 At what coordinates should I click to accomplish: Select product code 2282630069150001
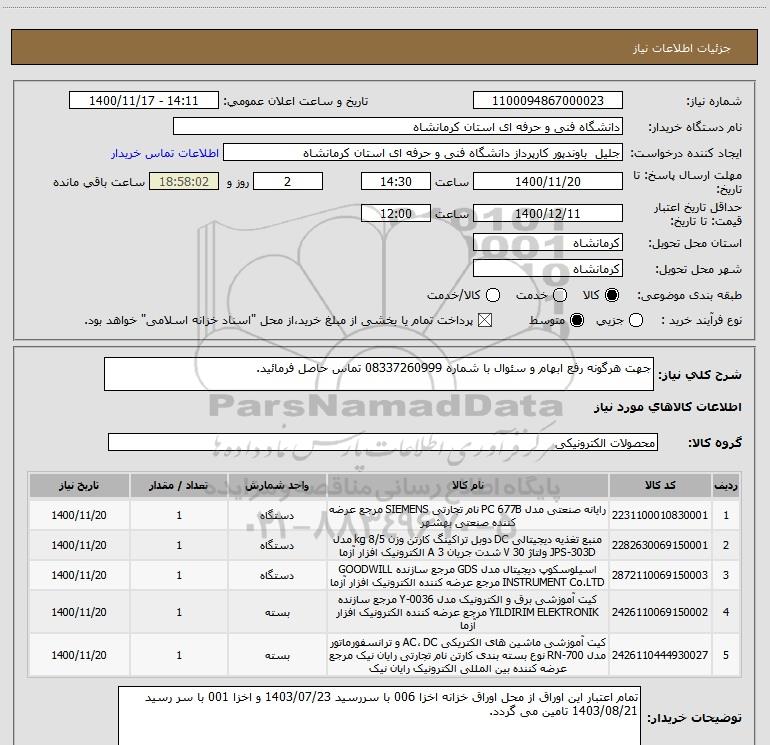[x=660, y=545]
